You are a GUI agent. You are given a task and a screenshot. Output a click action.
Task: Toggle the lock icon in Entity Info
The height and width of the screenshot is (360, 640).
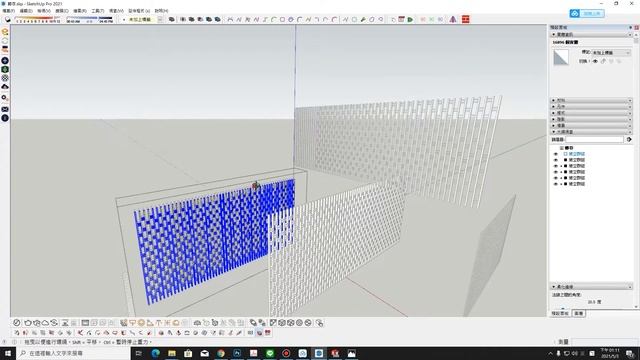point(603,61)
